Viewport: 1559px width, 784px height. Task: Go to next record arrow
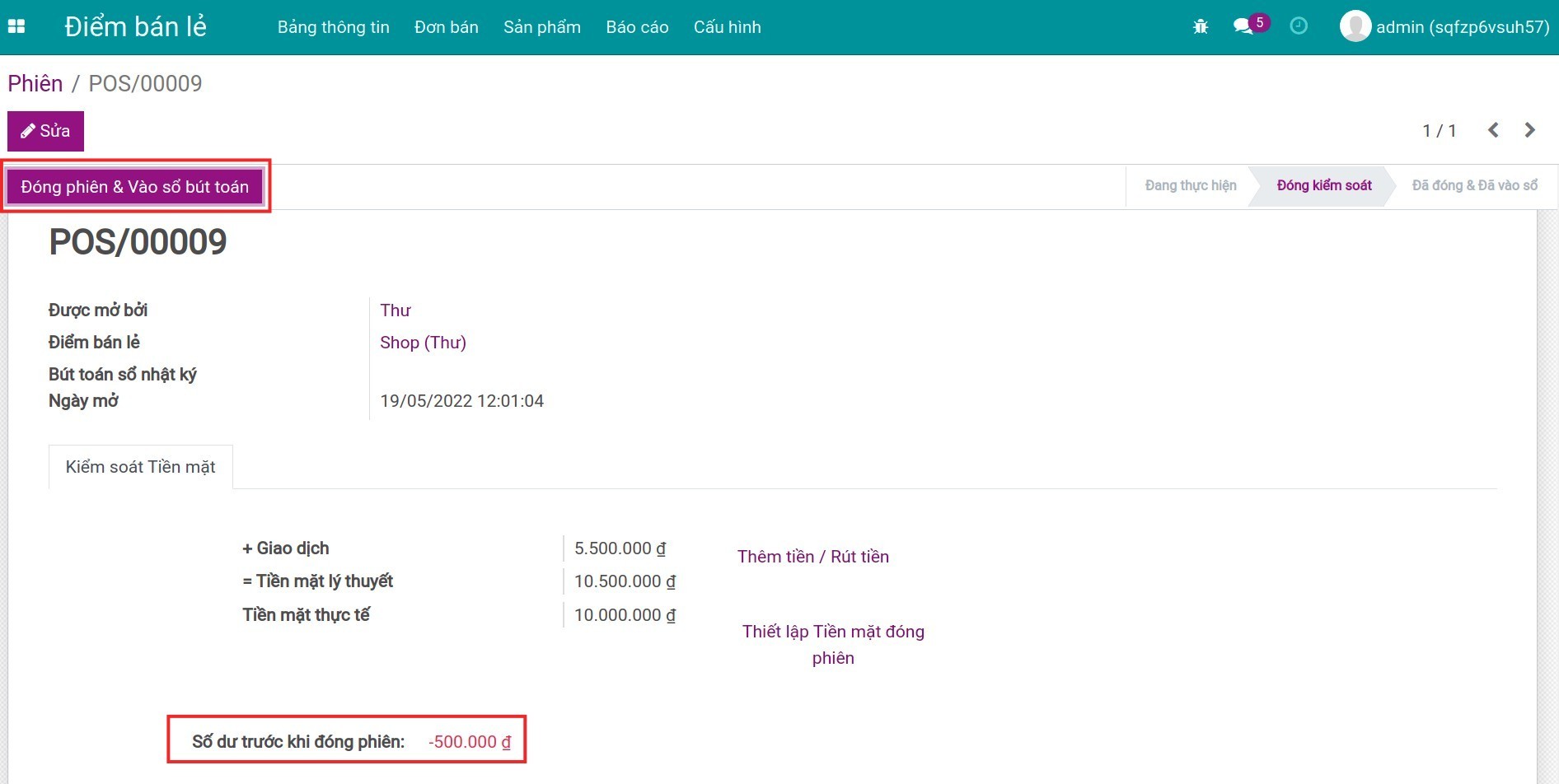1530,130
